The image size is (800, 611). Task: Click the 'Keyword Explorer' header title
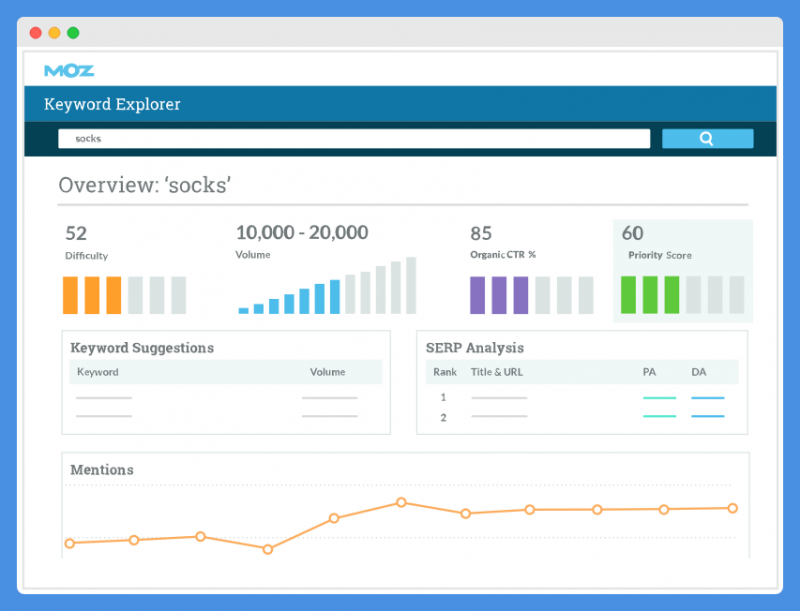pos(112,104)
